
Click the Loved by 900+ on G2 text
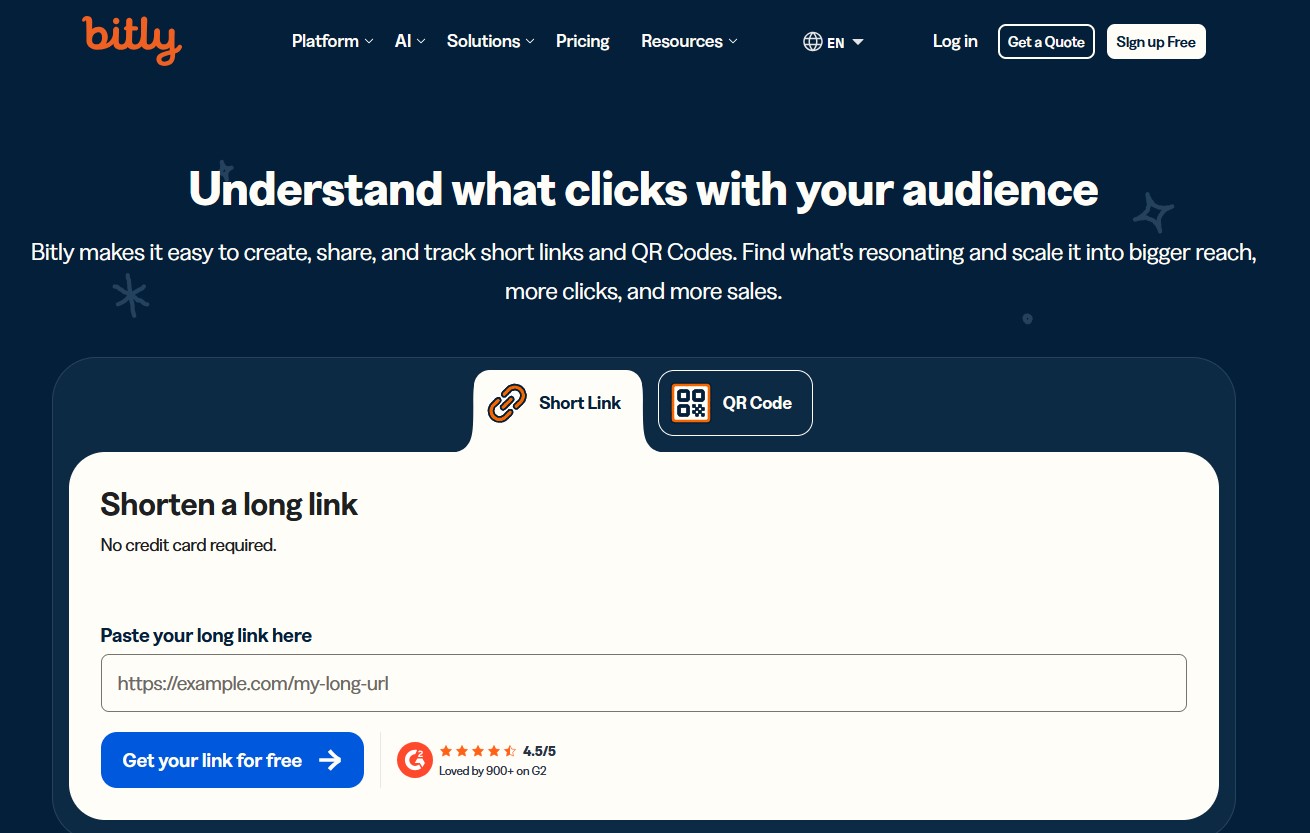click(493, 771)
